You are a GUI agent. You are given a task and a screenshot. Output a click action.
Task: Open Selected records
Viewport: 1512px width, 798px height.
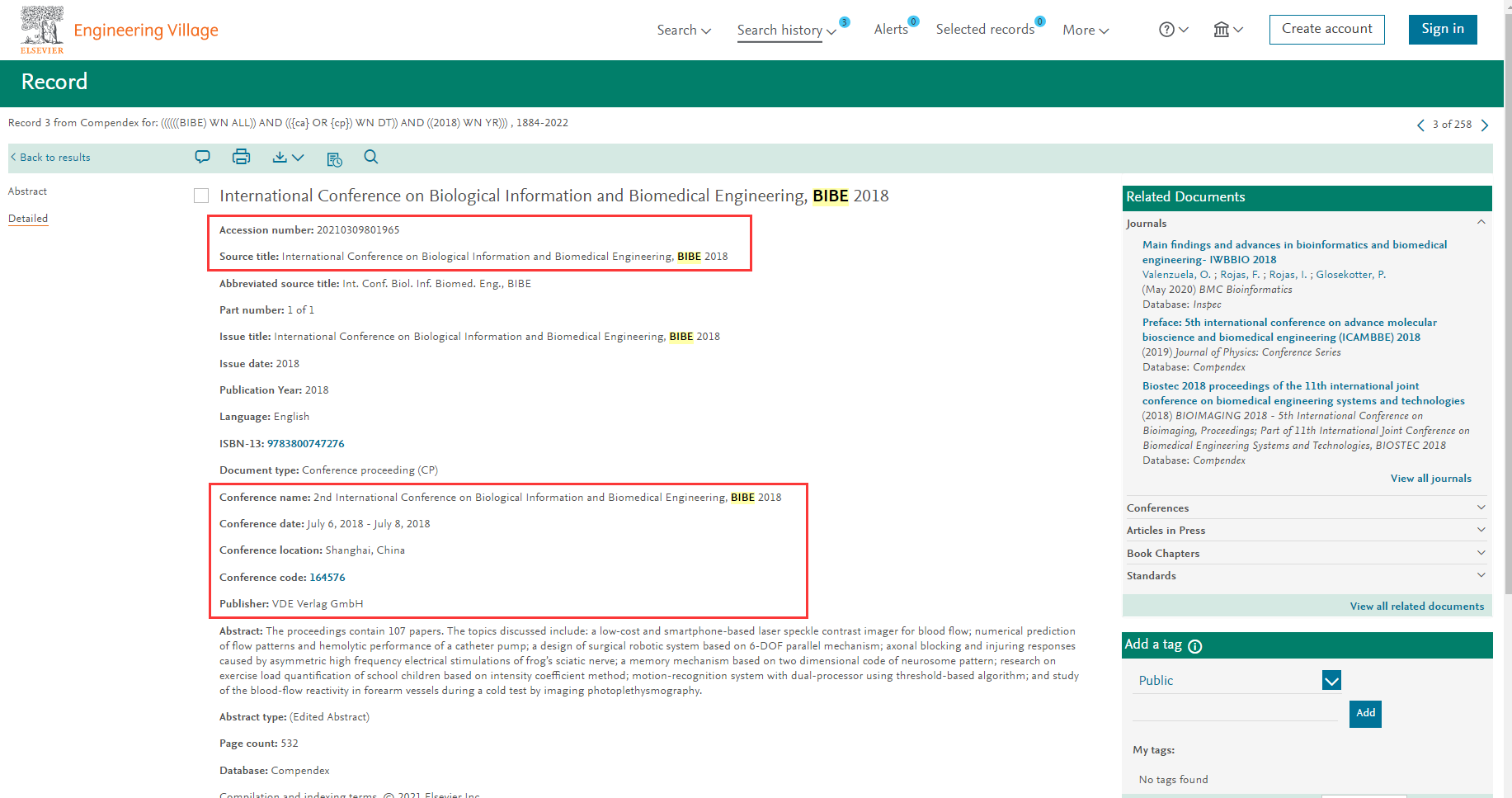[x=986, y=30]
